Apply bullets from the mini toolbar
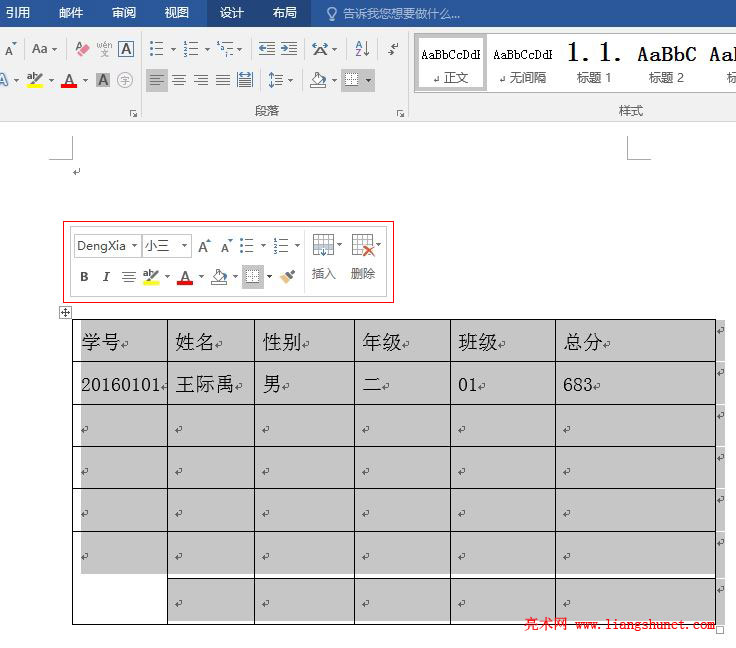This screenshot has height=648, width=736. [247, 245]
